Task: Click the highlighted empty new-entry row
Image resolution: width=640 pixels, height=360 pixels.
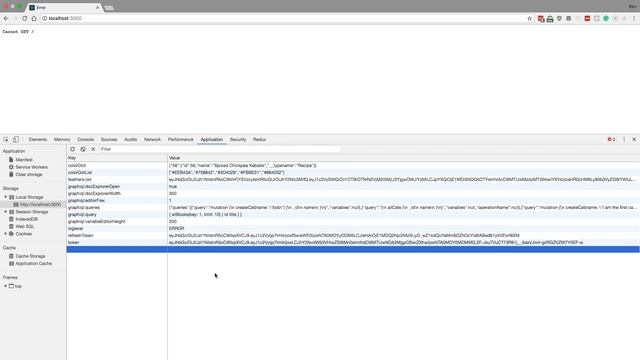Action: (x=353, y=249)
